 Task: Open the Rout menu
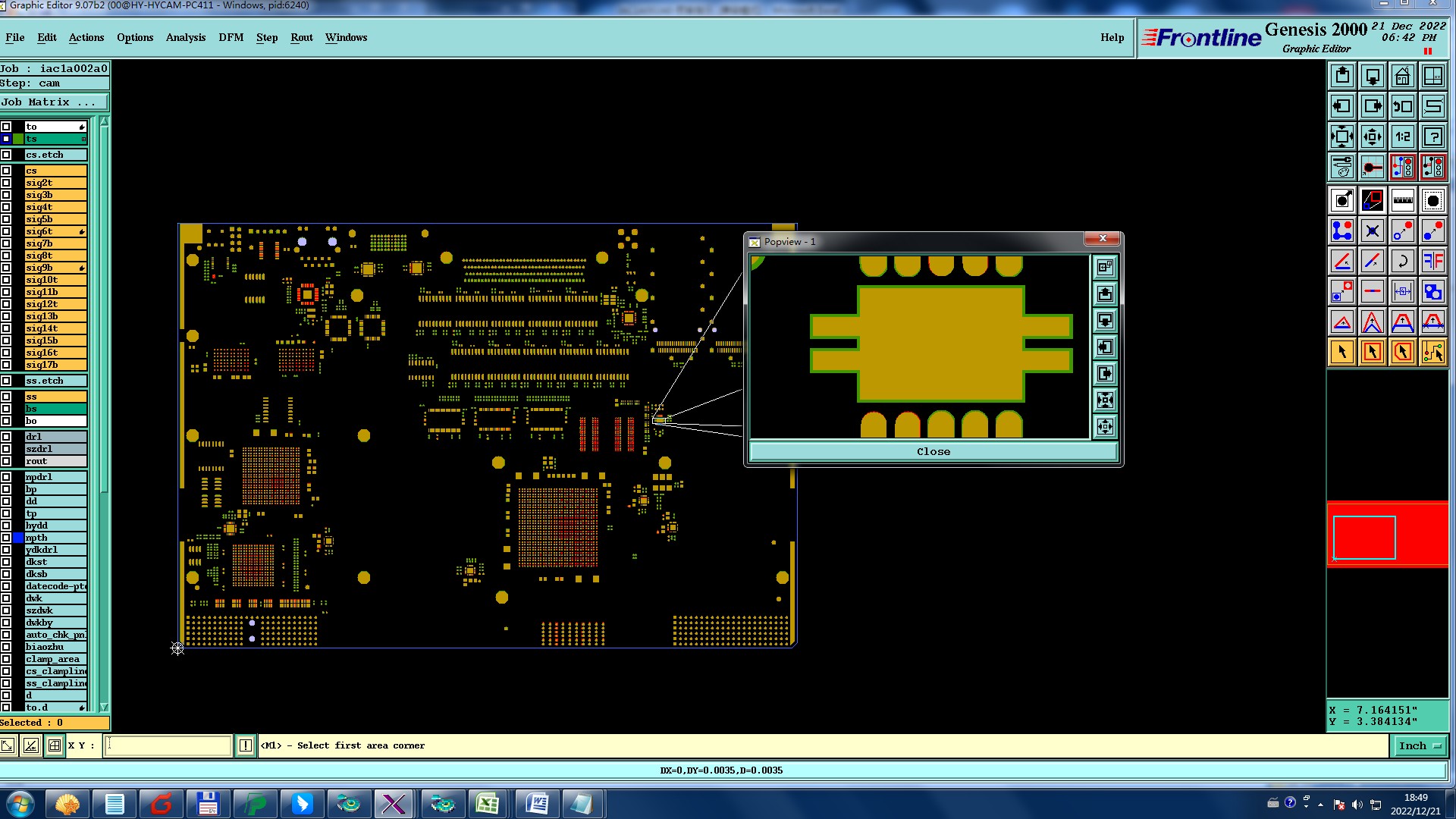pos(302,37)
